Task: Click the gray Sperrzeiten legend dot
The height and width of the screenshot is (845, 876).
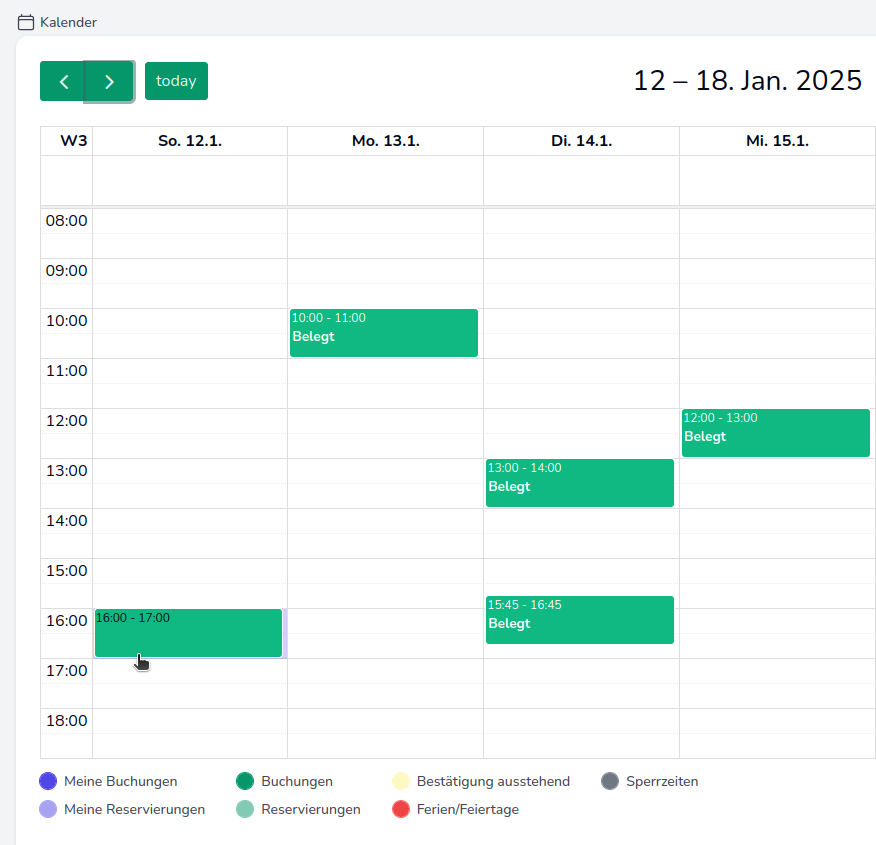Action: click(610, 781)
